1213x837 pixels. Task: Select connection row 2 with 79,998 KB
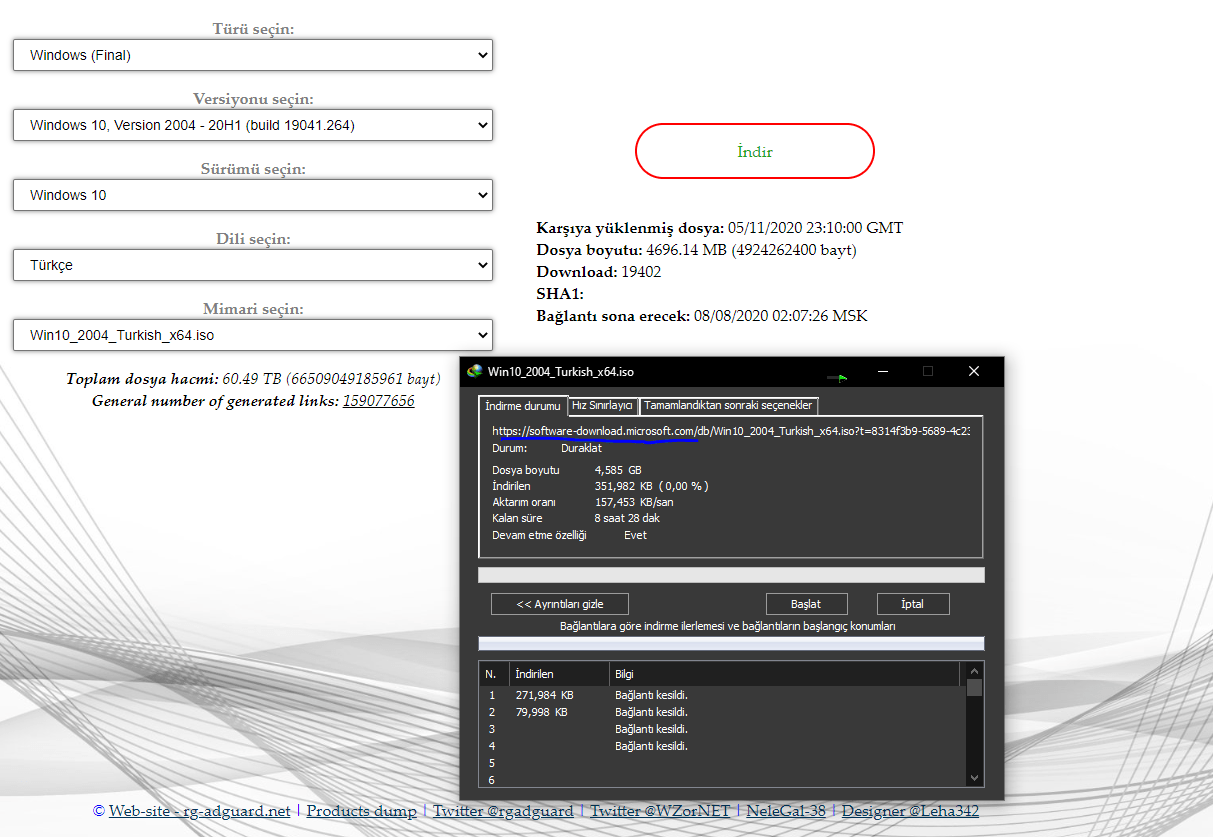click(722, 712)
